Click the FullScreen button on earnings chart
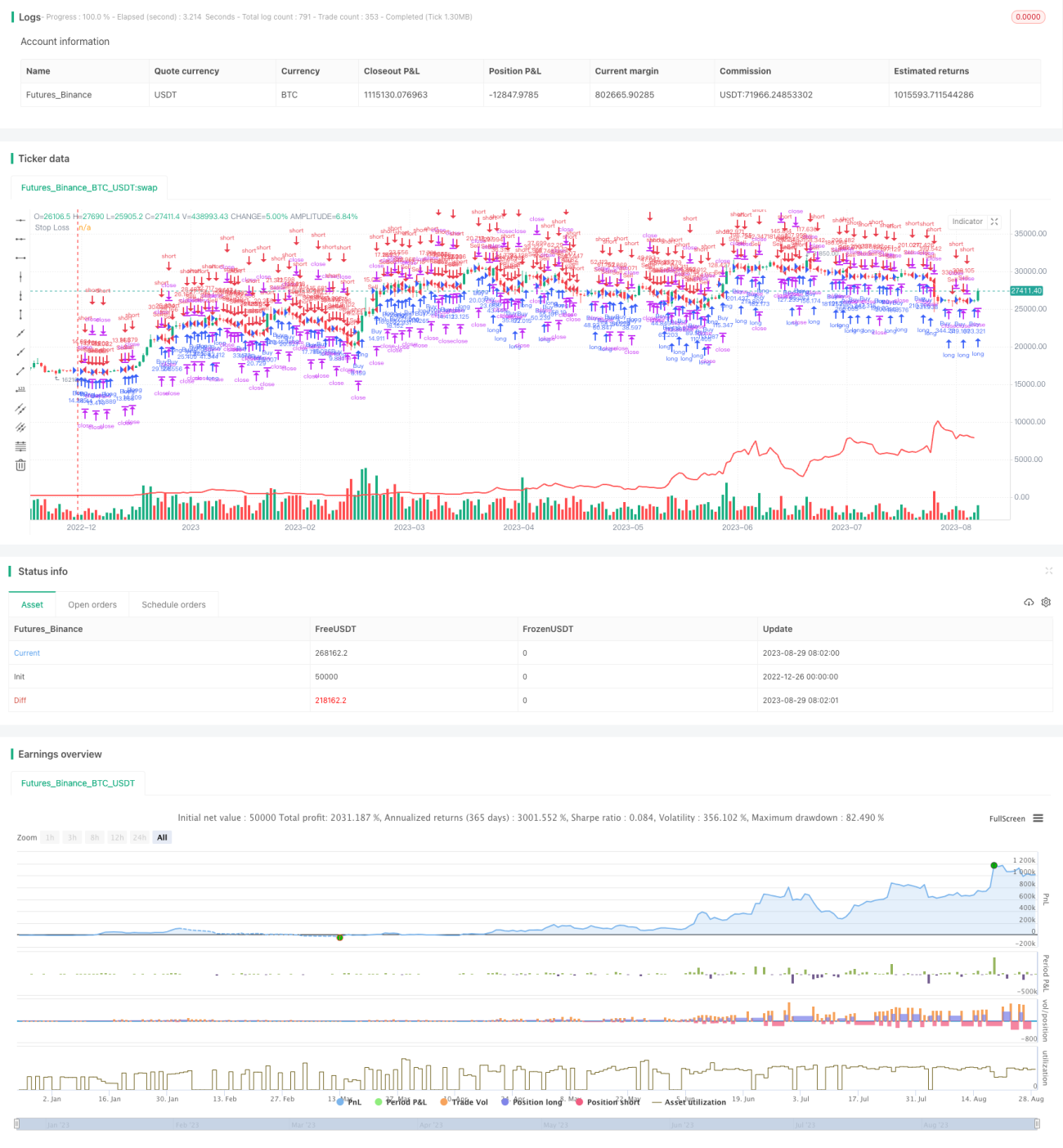Viewport: 1063px width, 1148px height. click(1007, 818)
